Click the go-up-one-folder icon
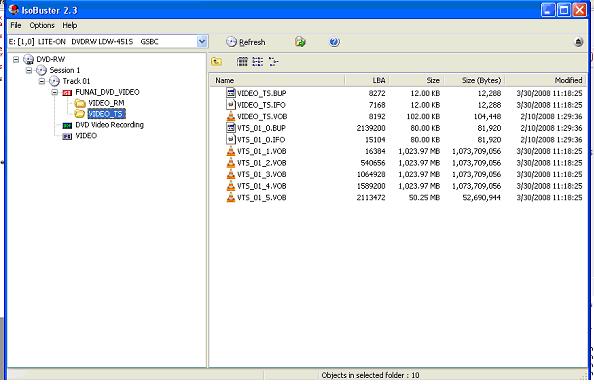Image resolution: width=594 pixels, height=384 pixels. click(x=216, y=61)
